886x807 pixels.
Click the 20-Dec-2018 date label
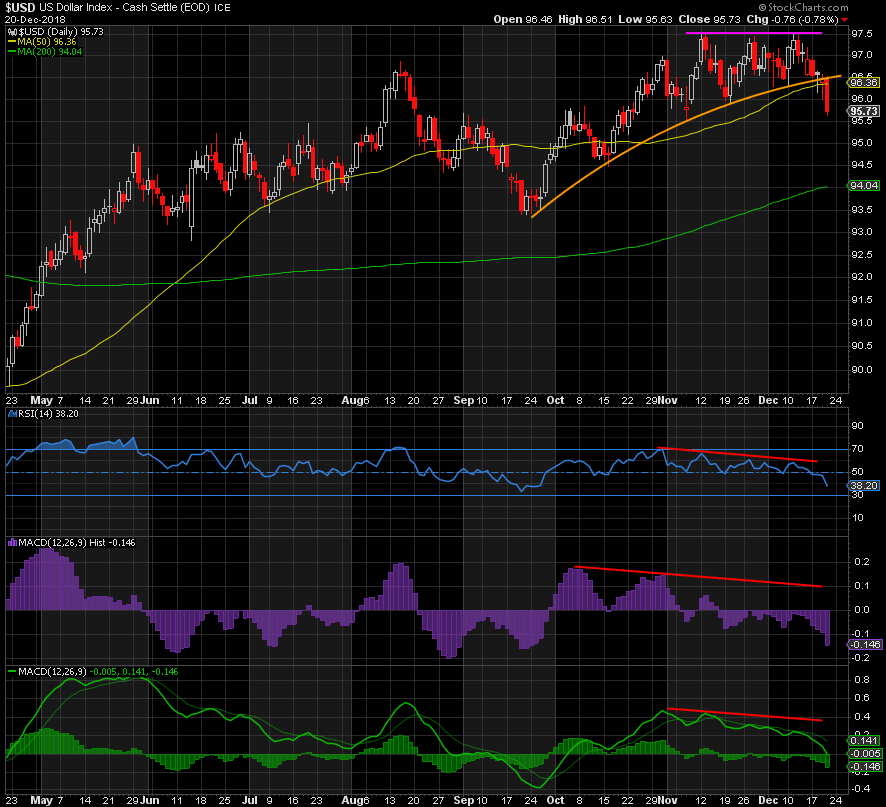tap(34, 19)
